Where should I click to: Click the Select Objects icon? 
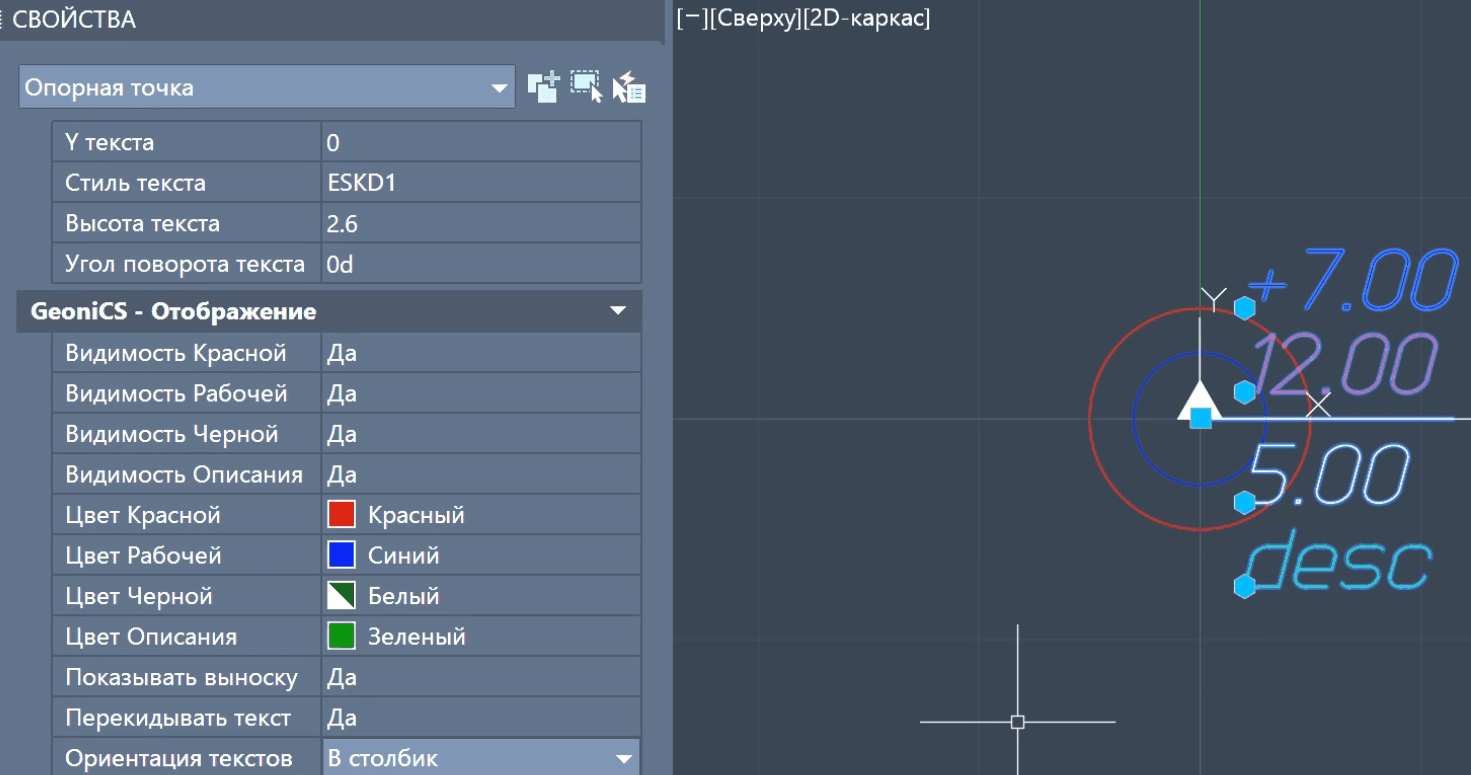coord(586,87)
